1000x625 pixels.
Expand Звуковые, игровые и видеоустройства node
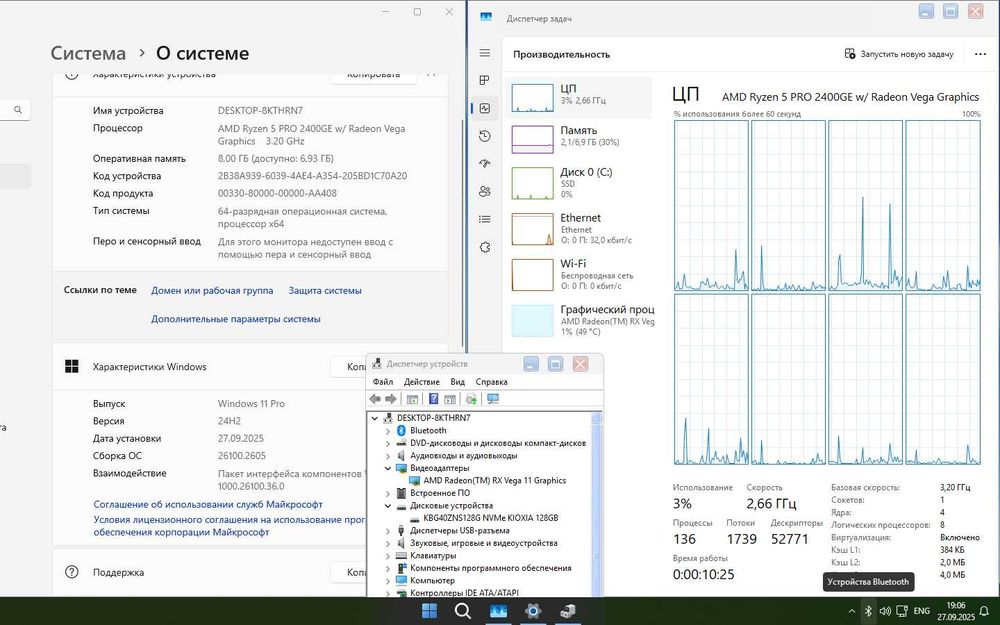click(388, 543)
